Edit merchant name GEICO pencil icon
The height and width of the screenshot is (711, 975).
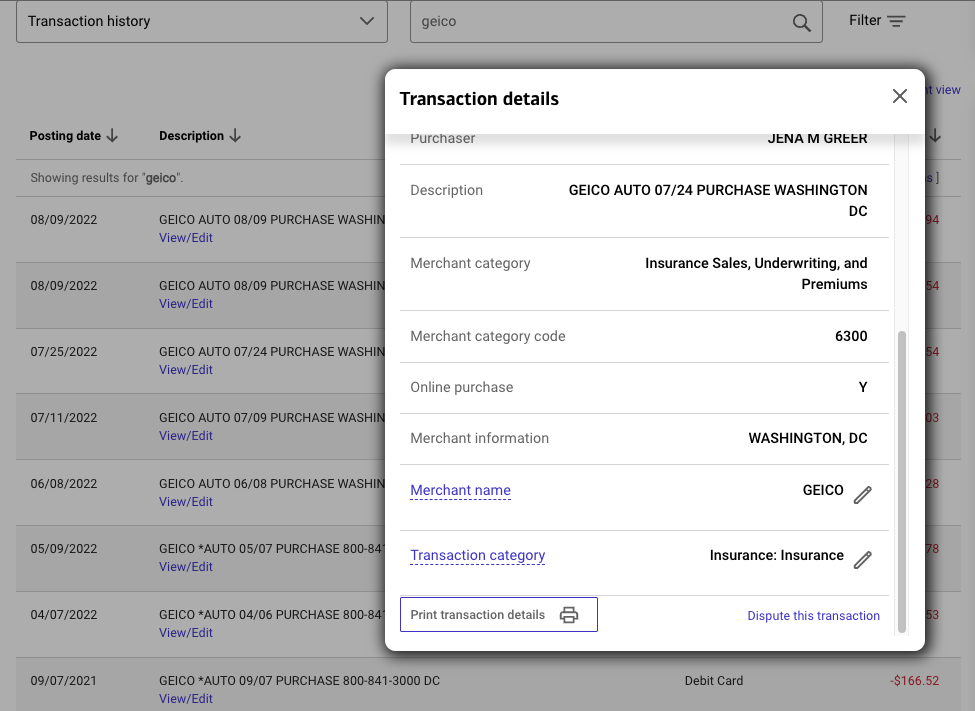click(x=862, y=494)
